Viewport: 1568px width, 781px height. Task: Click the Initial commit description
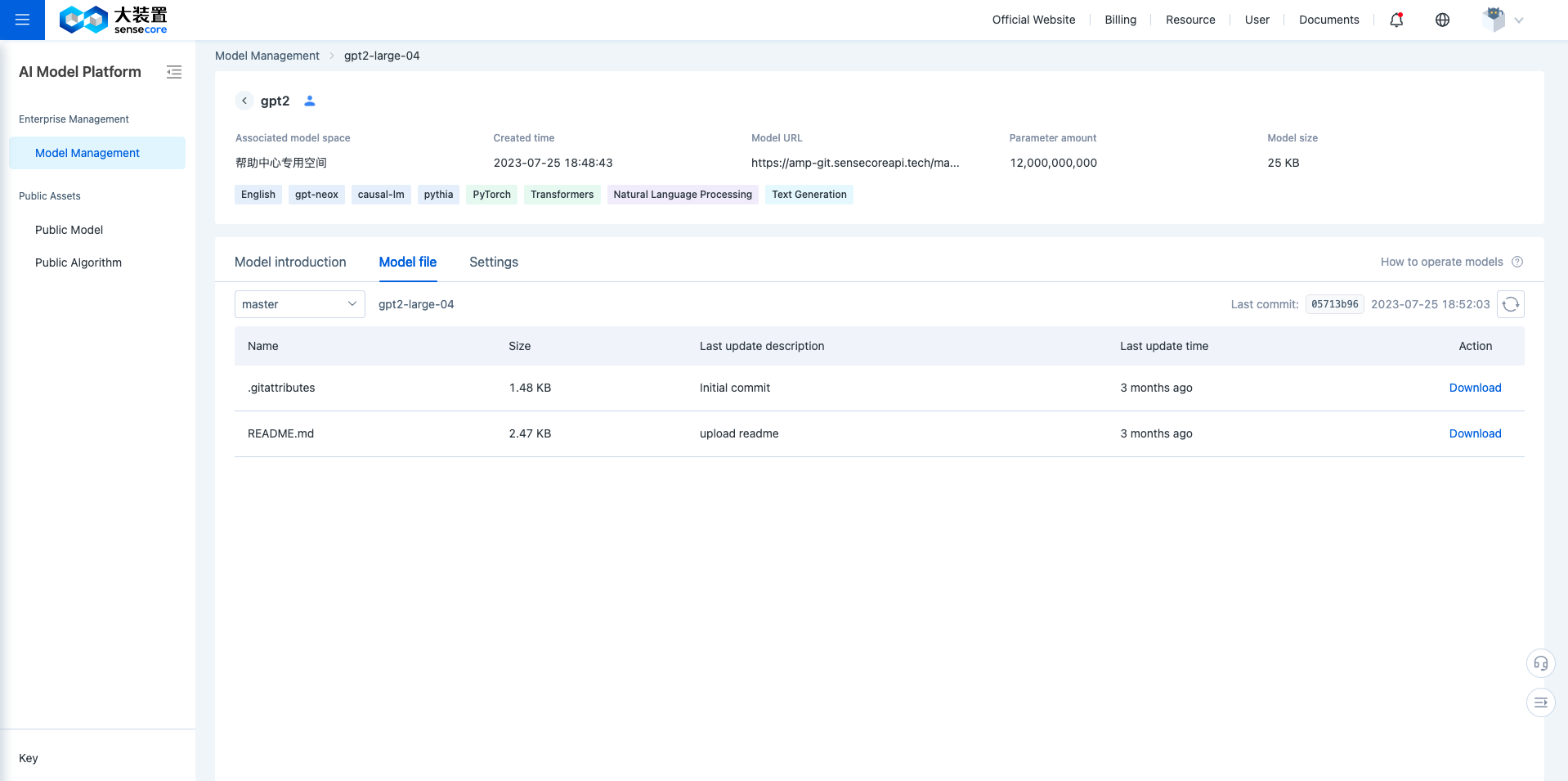pyautogui.click(x=735, y=388)
